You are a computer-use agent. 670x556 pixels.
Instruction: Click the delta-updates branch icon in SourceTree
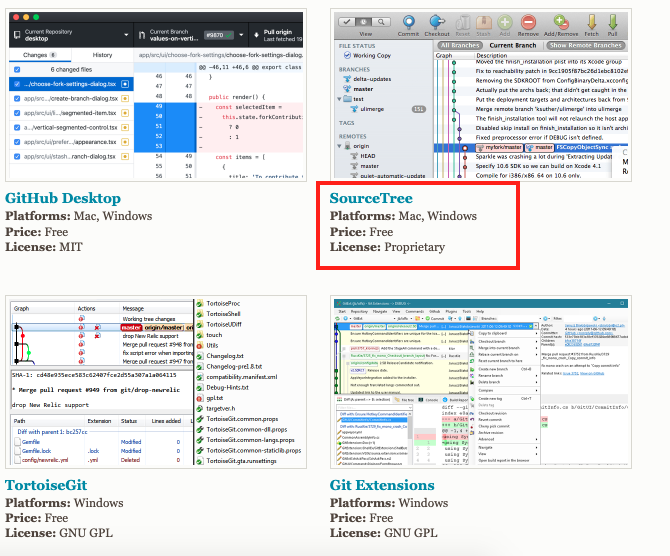point(347,79)
